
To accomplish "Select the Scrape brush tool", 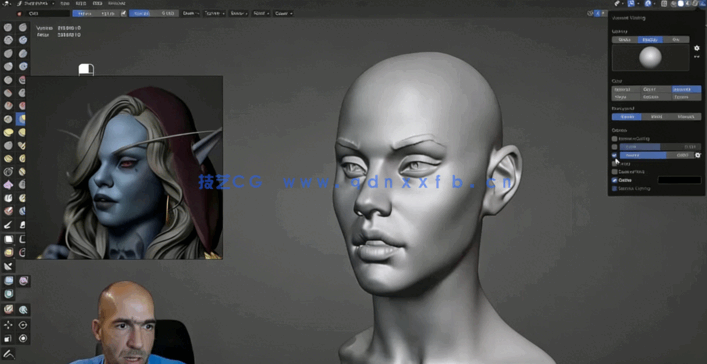I will click(x=8, y=106).
